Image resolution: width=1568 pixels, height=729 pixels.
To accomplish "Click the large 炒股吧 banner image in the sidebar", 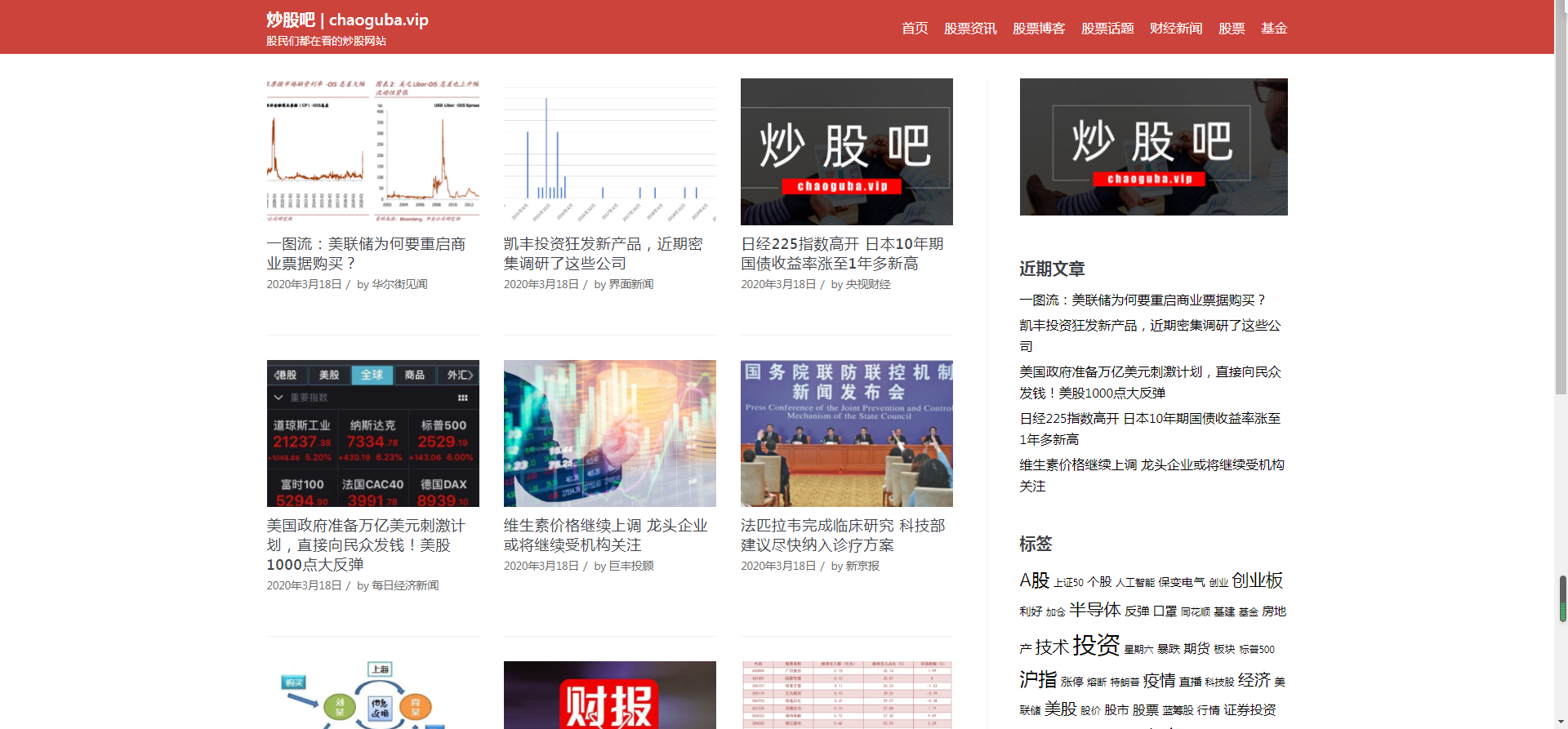I will tap(1154, 147).
